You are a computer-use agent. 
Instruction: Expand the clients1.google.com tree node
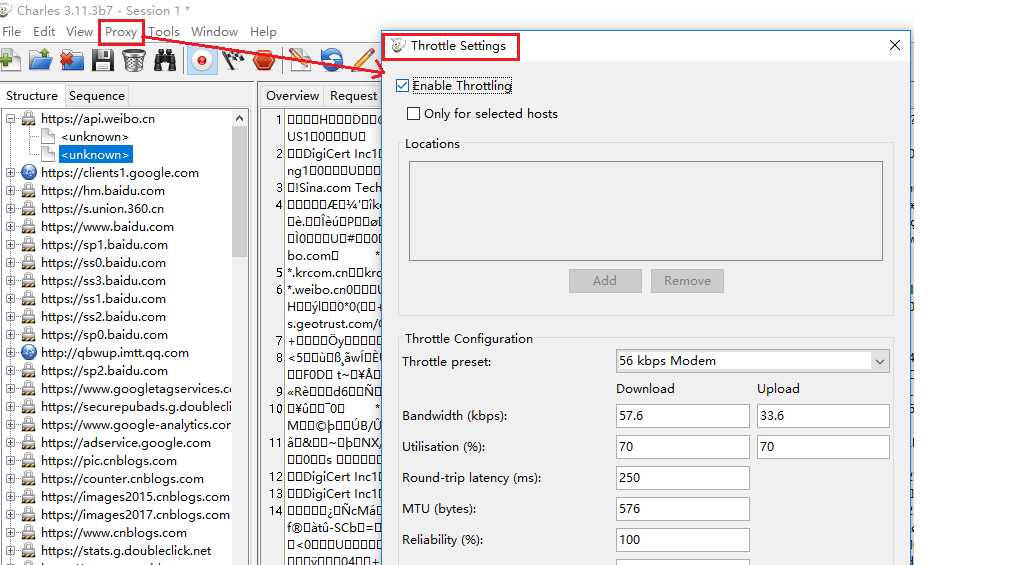point(10,173)
